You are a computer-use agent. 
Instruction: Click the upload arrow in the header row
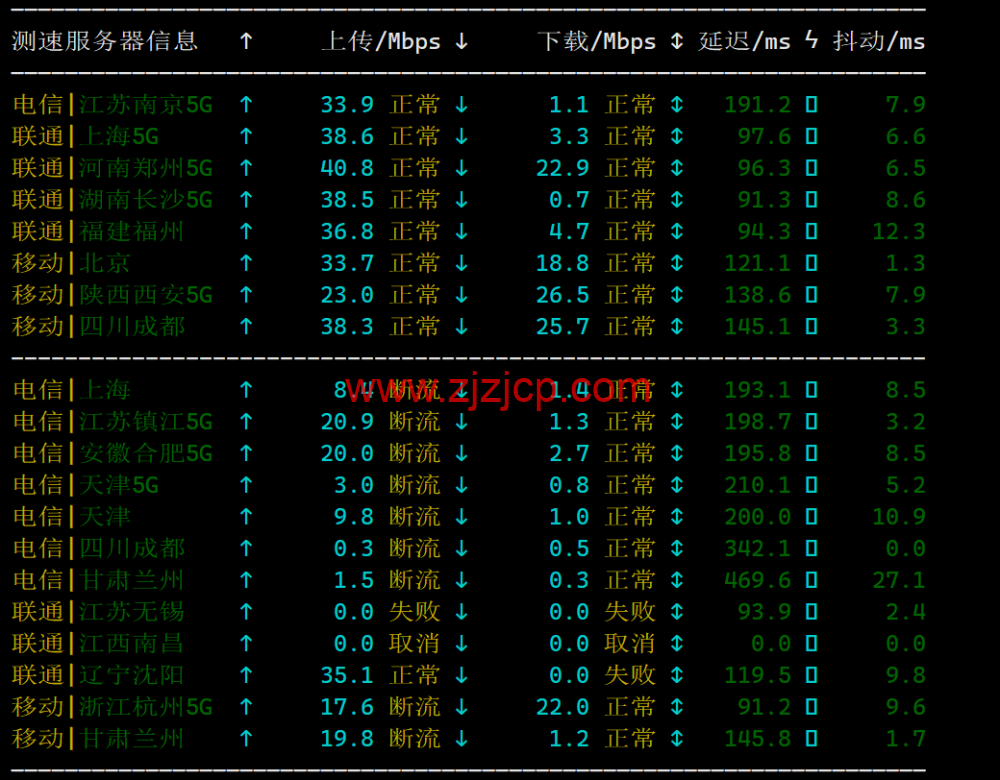point(246,41)
